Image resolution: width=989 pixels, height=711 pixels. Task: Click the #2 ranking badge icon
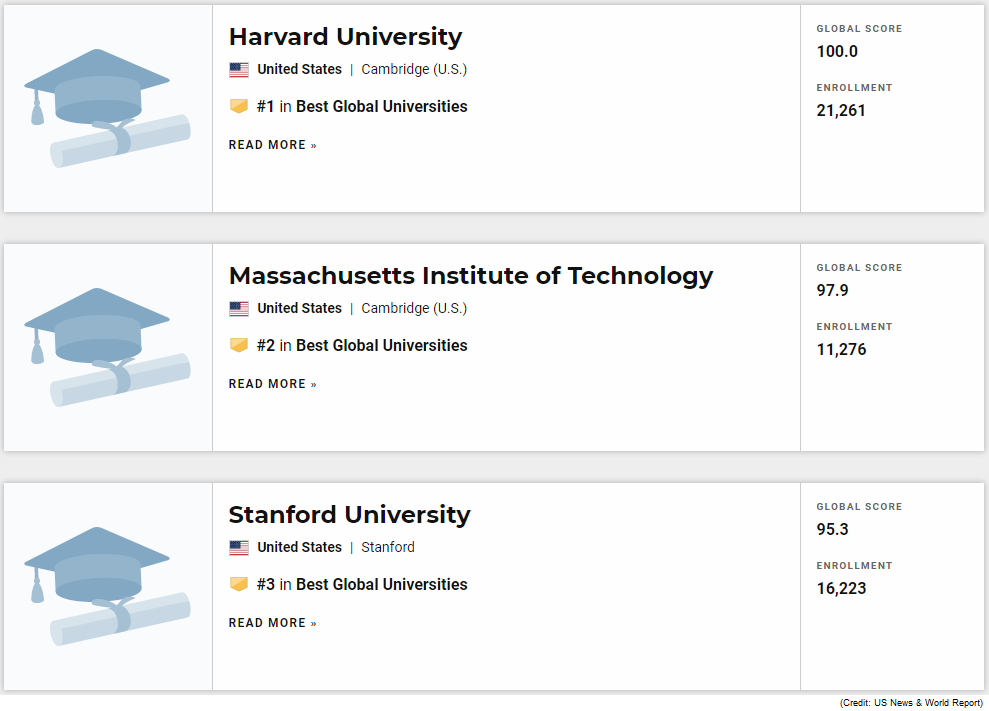pyautogui.click(x=239, y=346)
